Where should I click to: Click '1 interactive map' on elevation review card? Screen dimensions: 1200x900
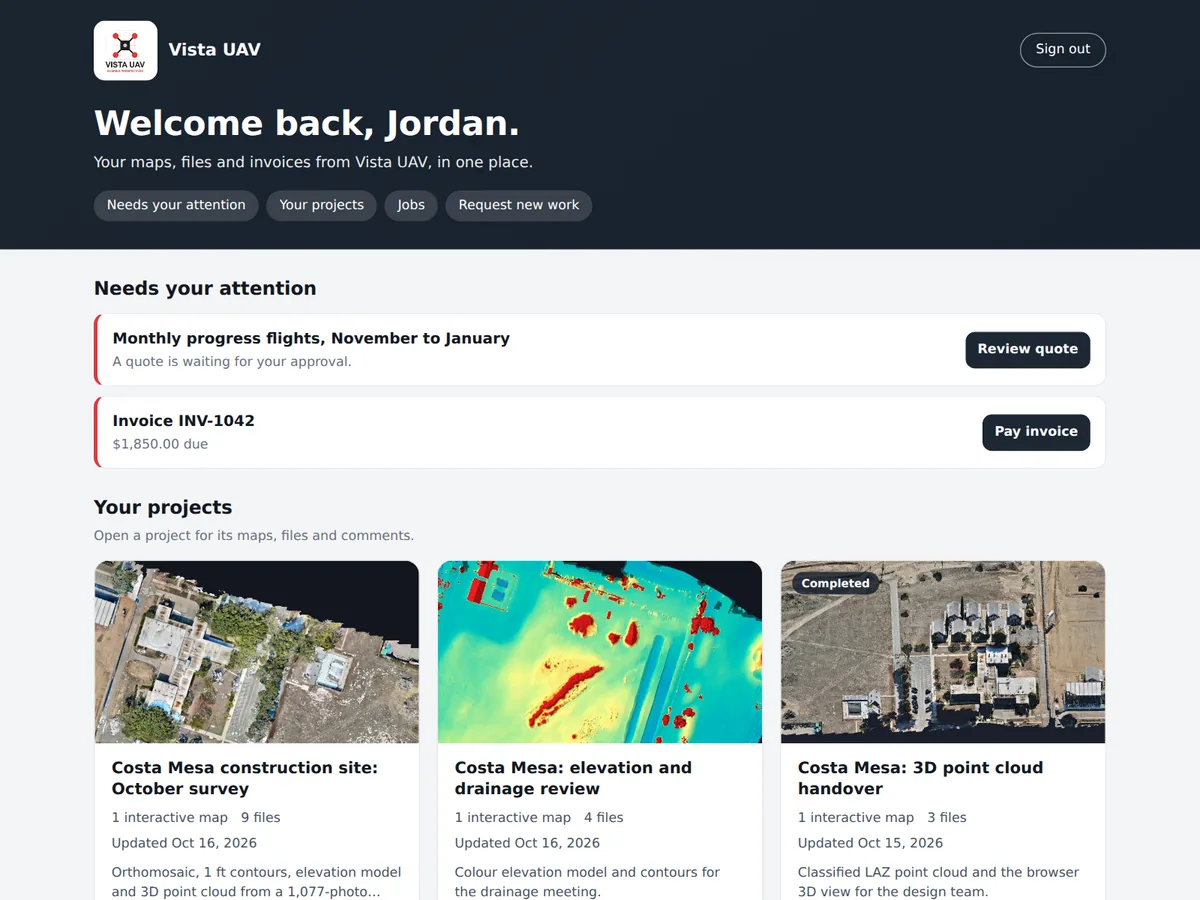point(513,818)
